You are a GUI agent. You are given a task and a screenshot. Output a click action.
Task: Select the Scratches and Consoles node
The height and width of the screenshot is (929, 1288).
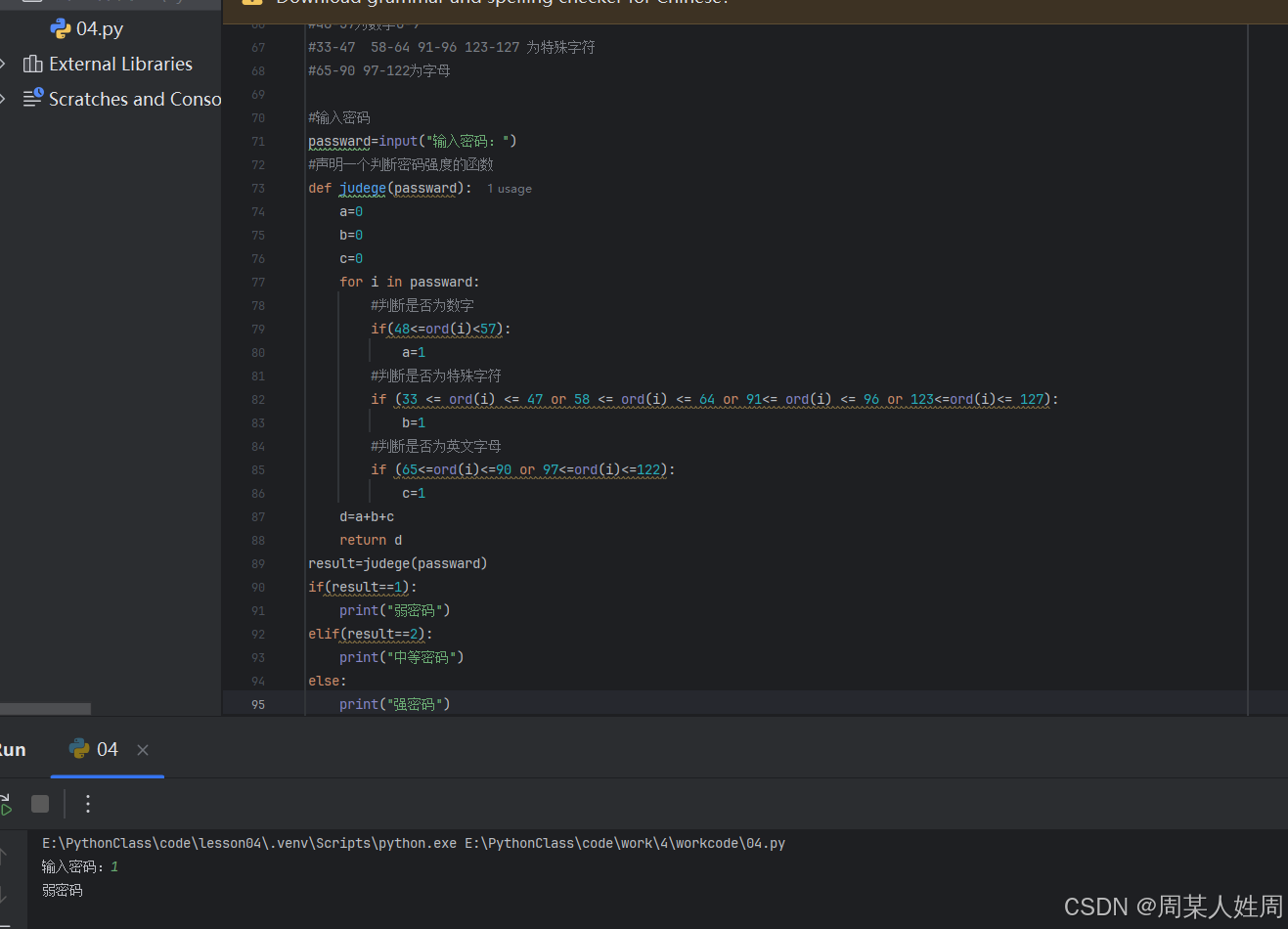click(135, 99)
